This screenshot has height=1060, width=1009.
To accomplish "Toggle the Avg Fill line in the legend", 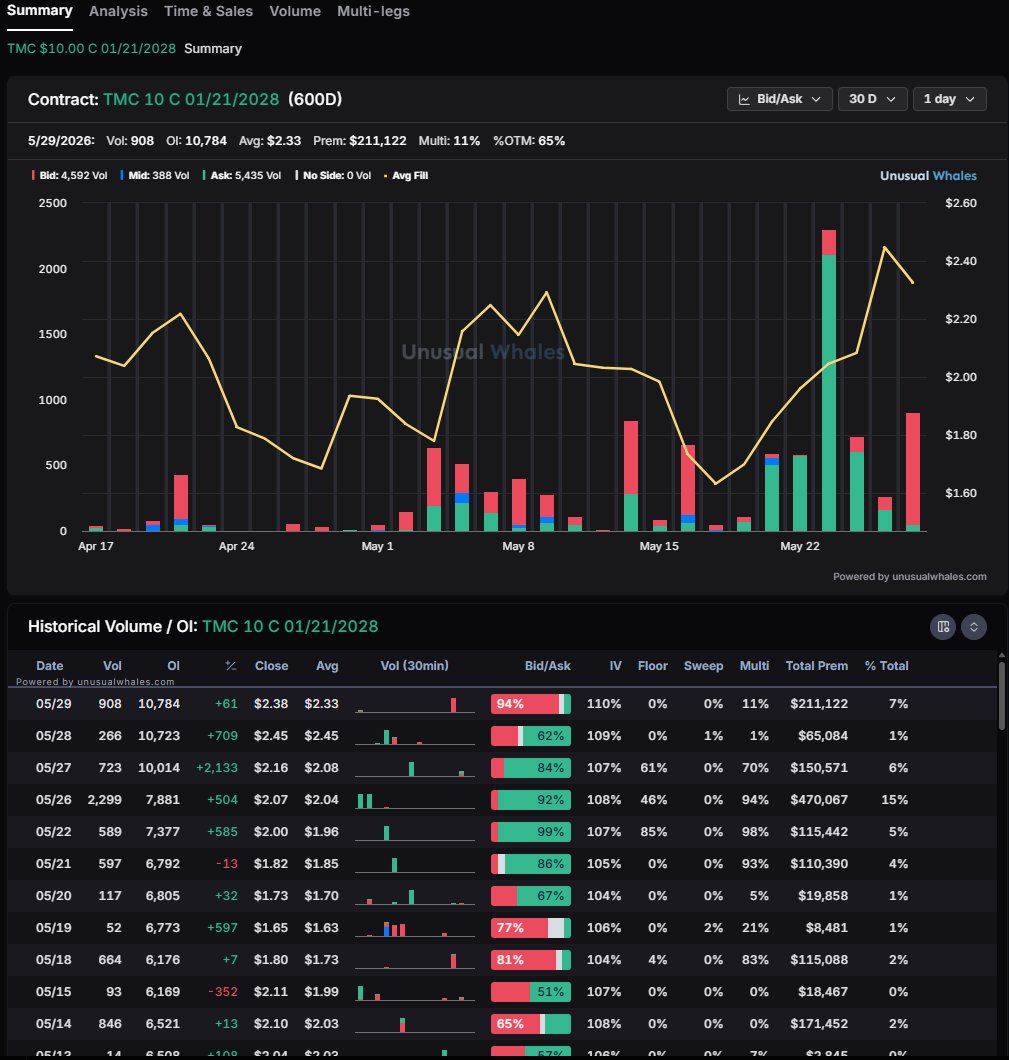I will click(x=405, y=175).
